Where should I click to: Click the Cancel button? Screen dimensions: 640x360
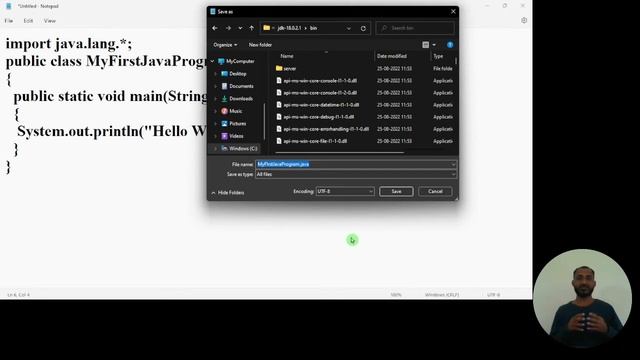pos(435,191)
